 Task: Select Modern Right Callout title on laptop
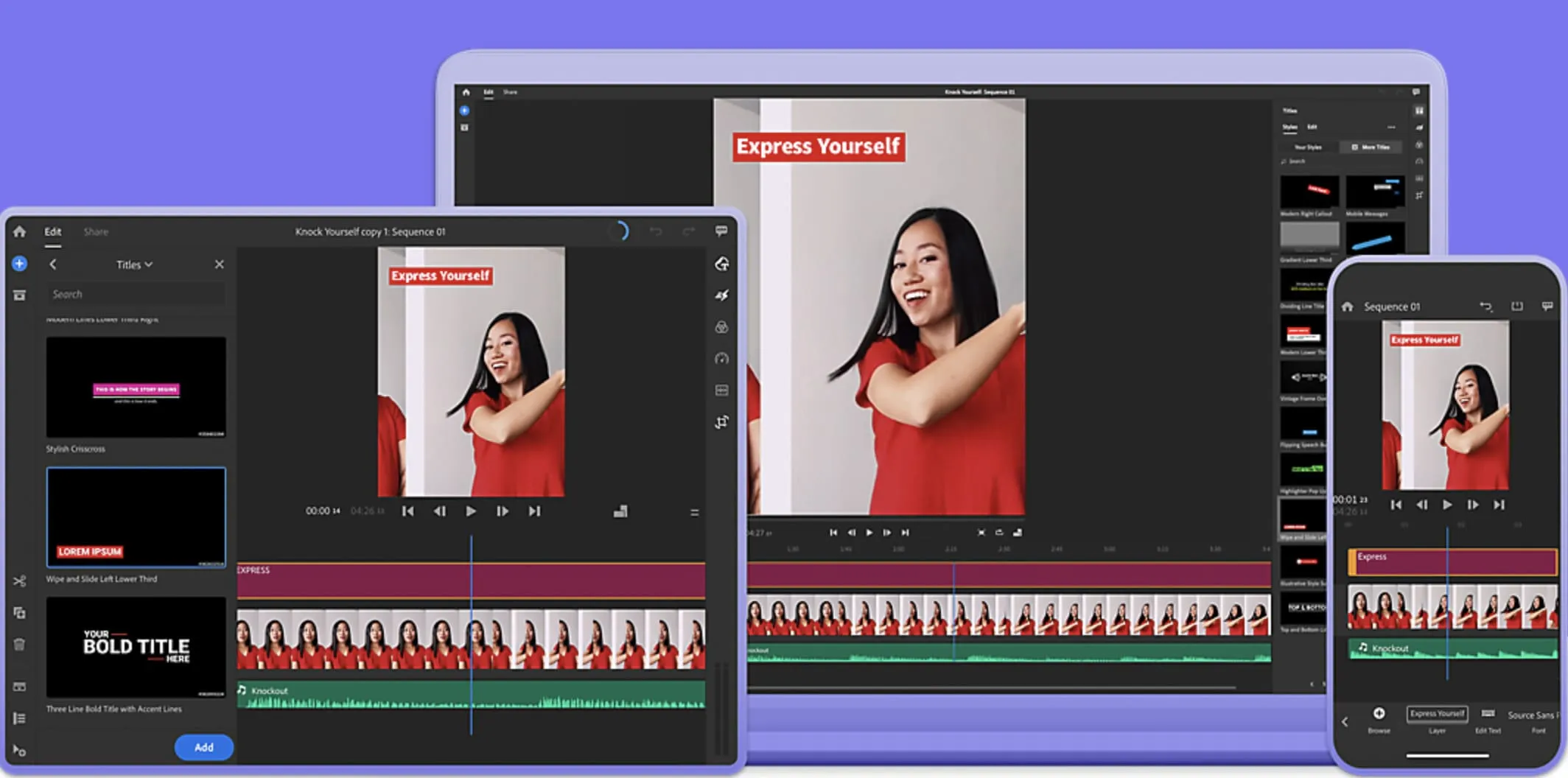click(x=1309, y=192)
